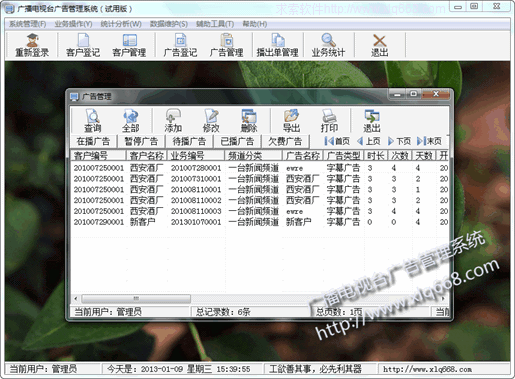Click the 添加 icon to add an ad

coord(173,121)
